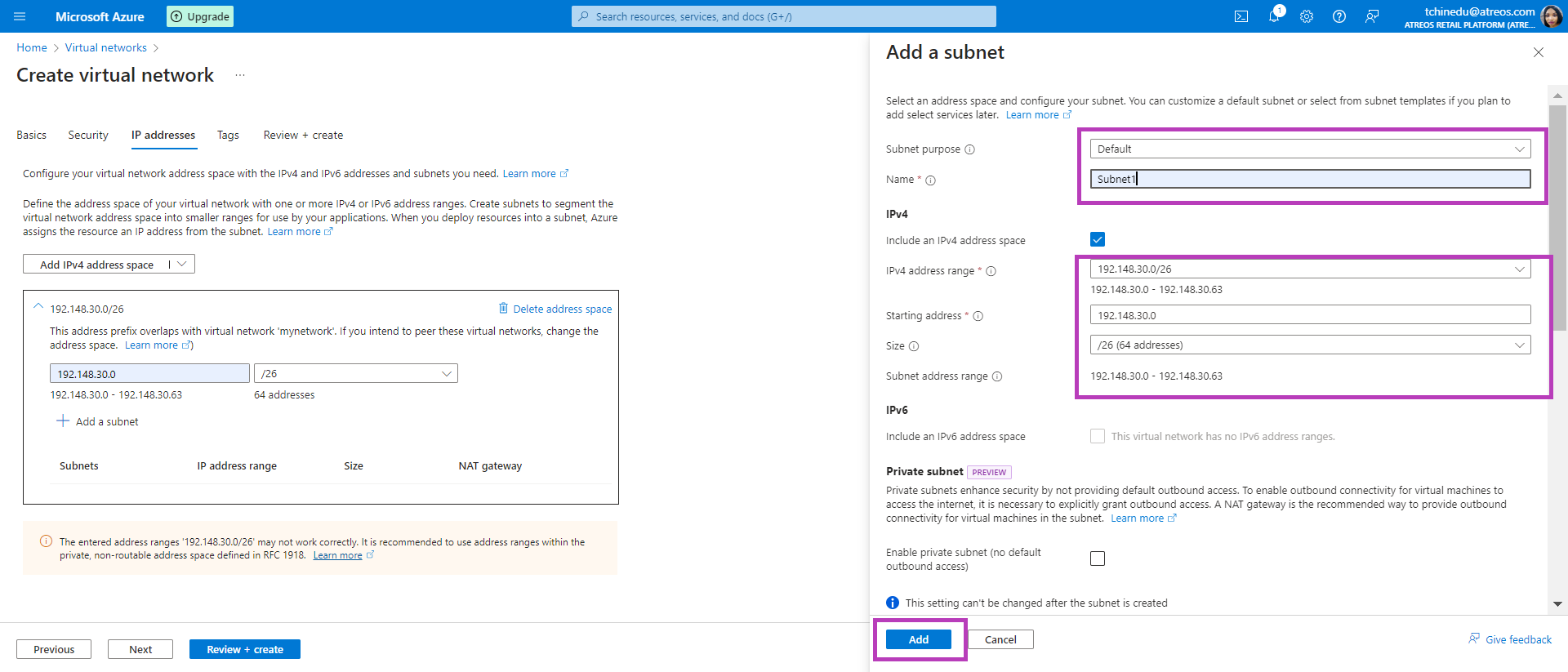Screen dimensions: 1568x672
Task: Toggle Include an IPv4 address space checkbox
Action: point(1098,239)
